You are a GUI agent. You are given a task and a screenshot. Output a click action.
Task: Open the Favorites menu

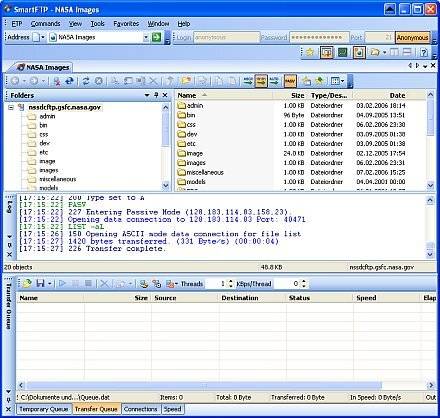(x=126, y=24)
